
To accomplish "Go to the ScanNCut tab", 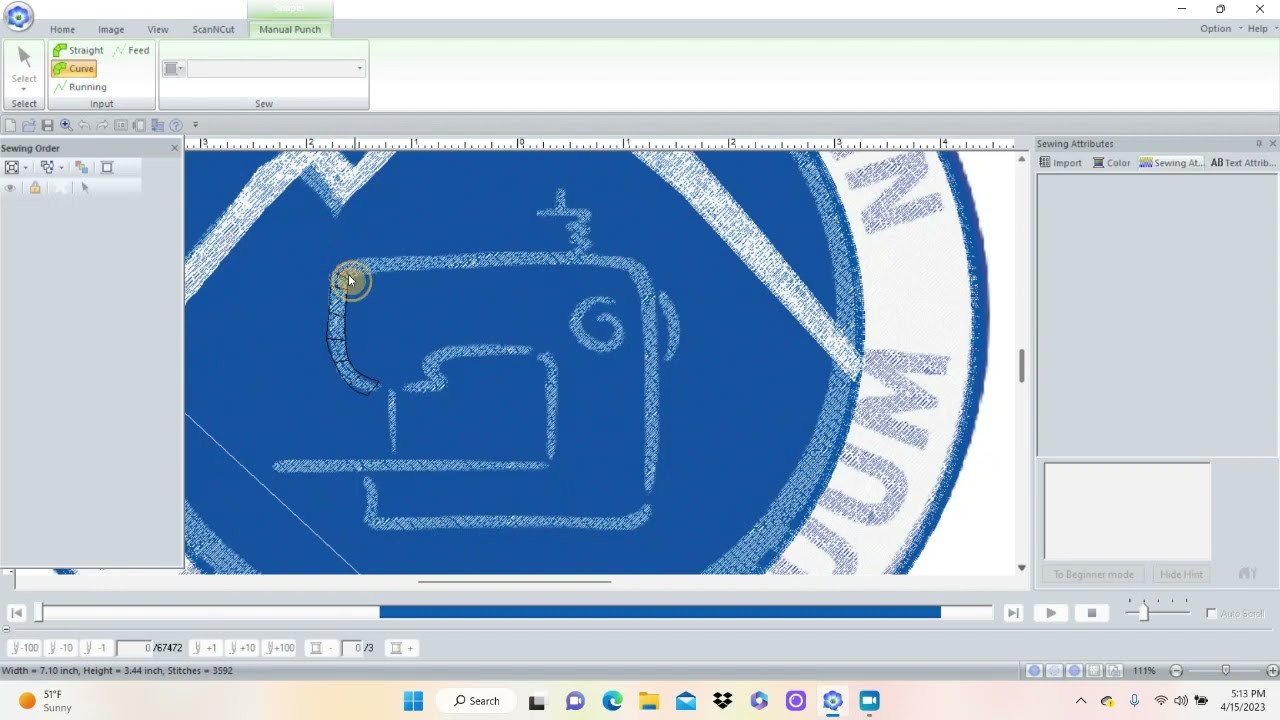I will [213, 29].
